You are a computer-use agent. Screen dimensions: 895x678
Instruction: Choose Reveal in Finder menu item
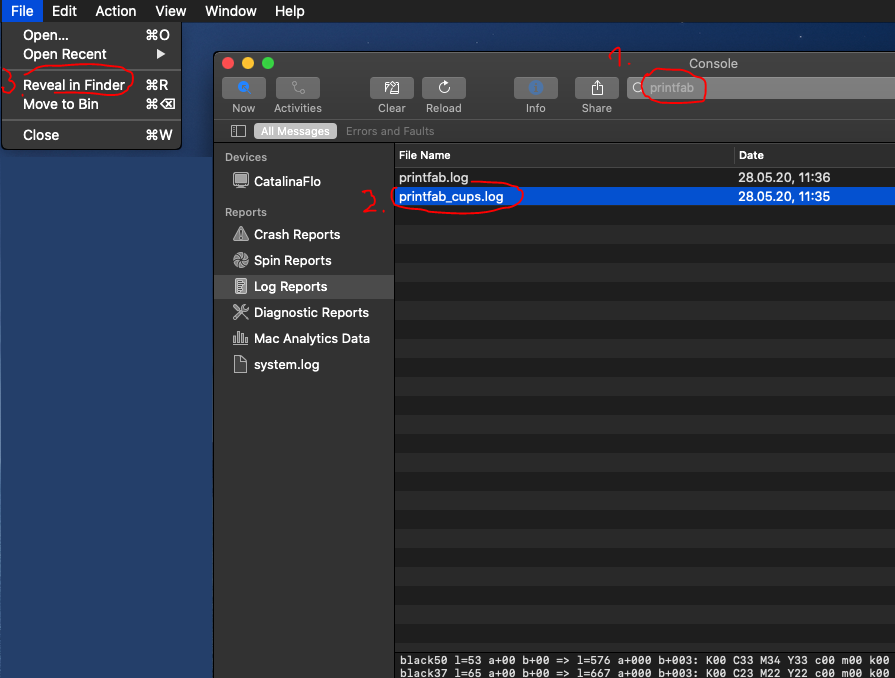click(x=74, y=85)
